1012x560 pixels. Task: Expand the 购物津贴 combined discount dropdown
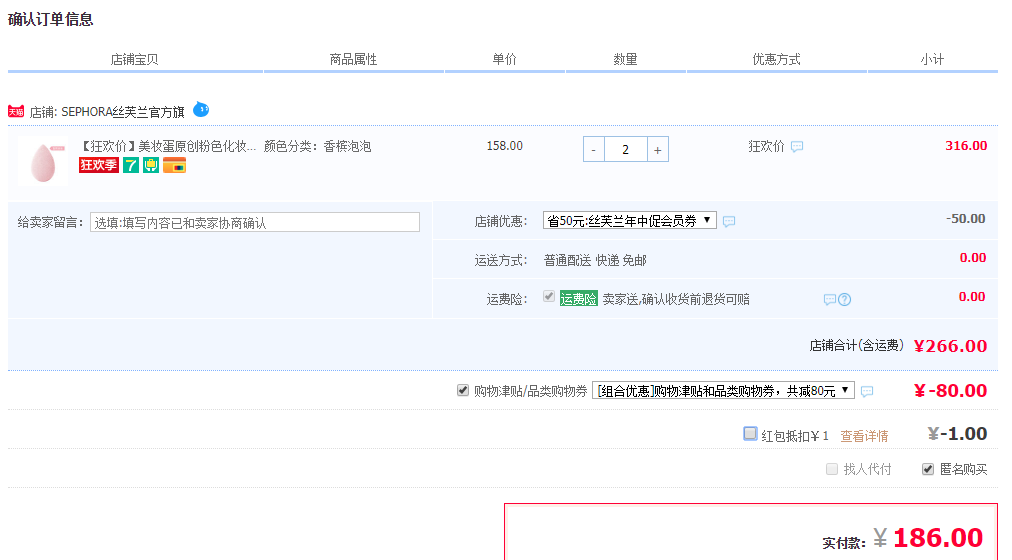pos(723,390)
